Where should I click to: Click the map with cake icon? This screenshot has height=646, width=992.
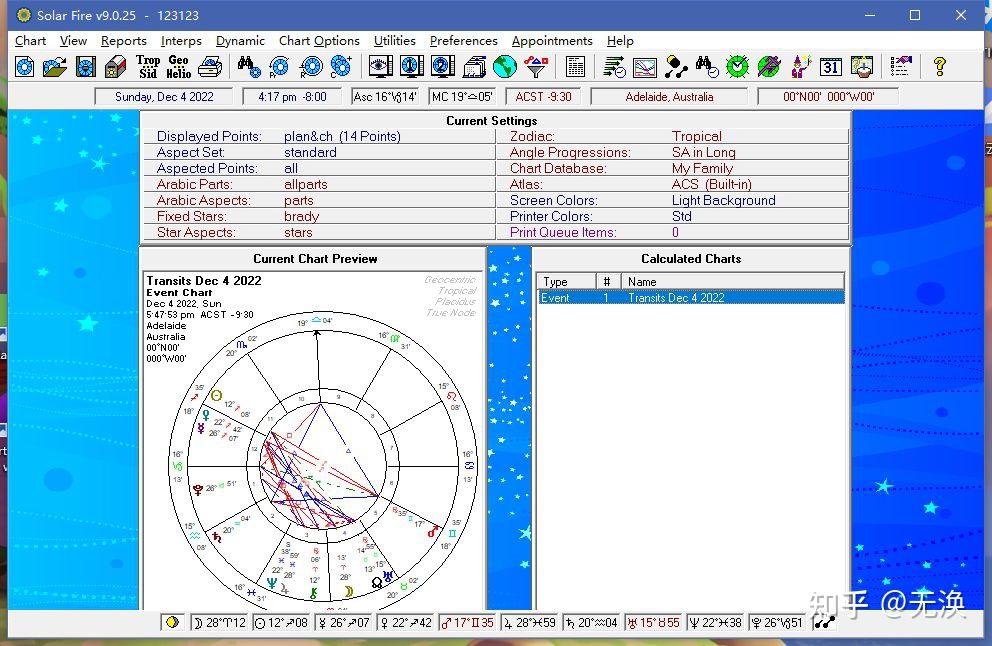click(862, 66)
